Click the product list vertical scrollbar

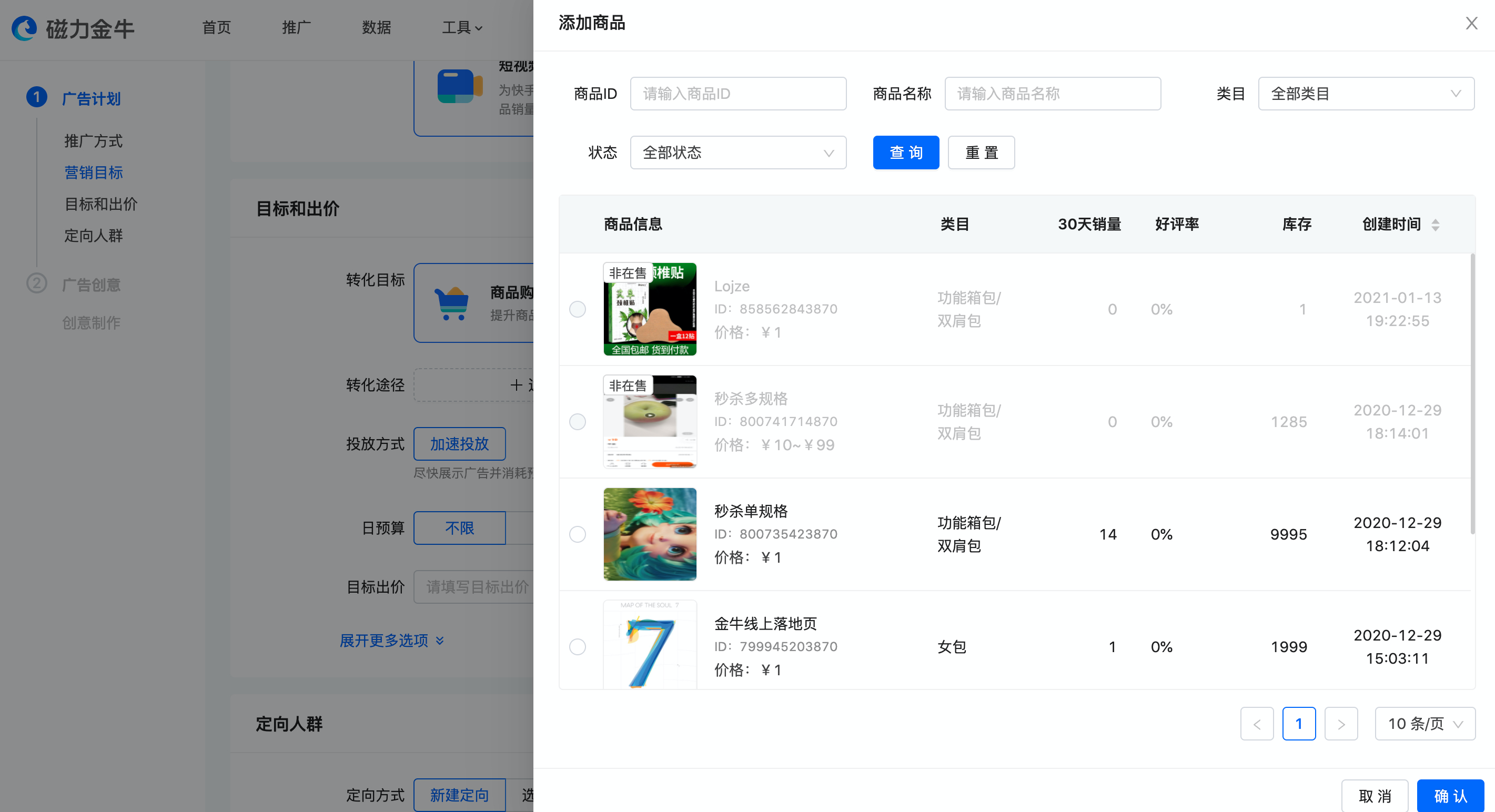1472,394
